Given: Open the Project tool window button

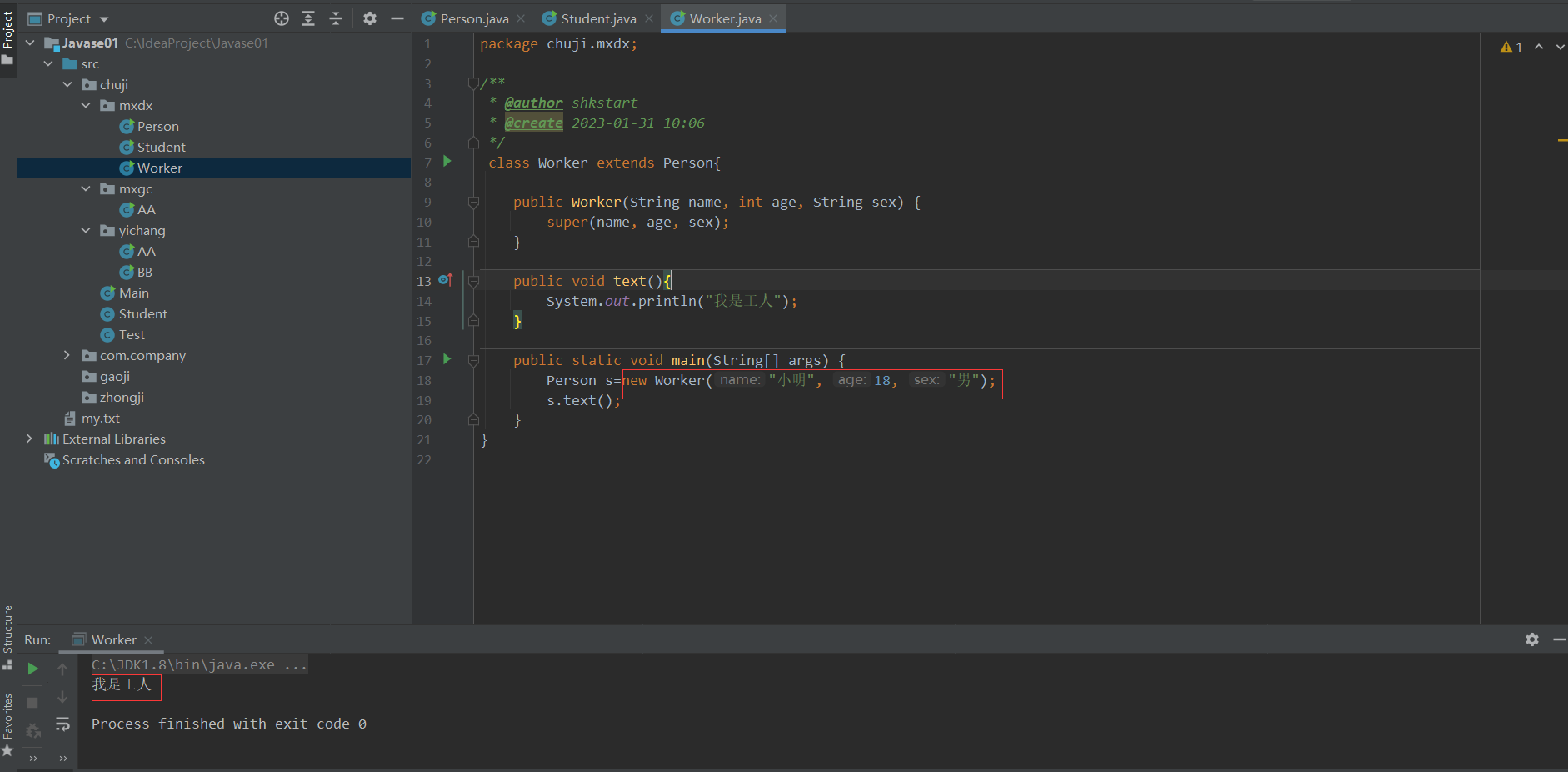Looking at the screenshot, I should (x=7, y=38).
